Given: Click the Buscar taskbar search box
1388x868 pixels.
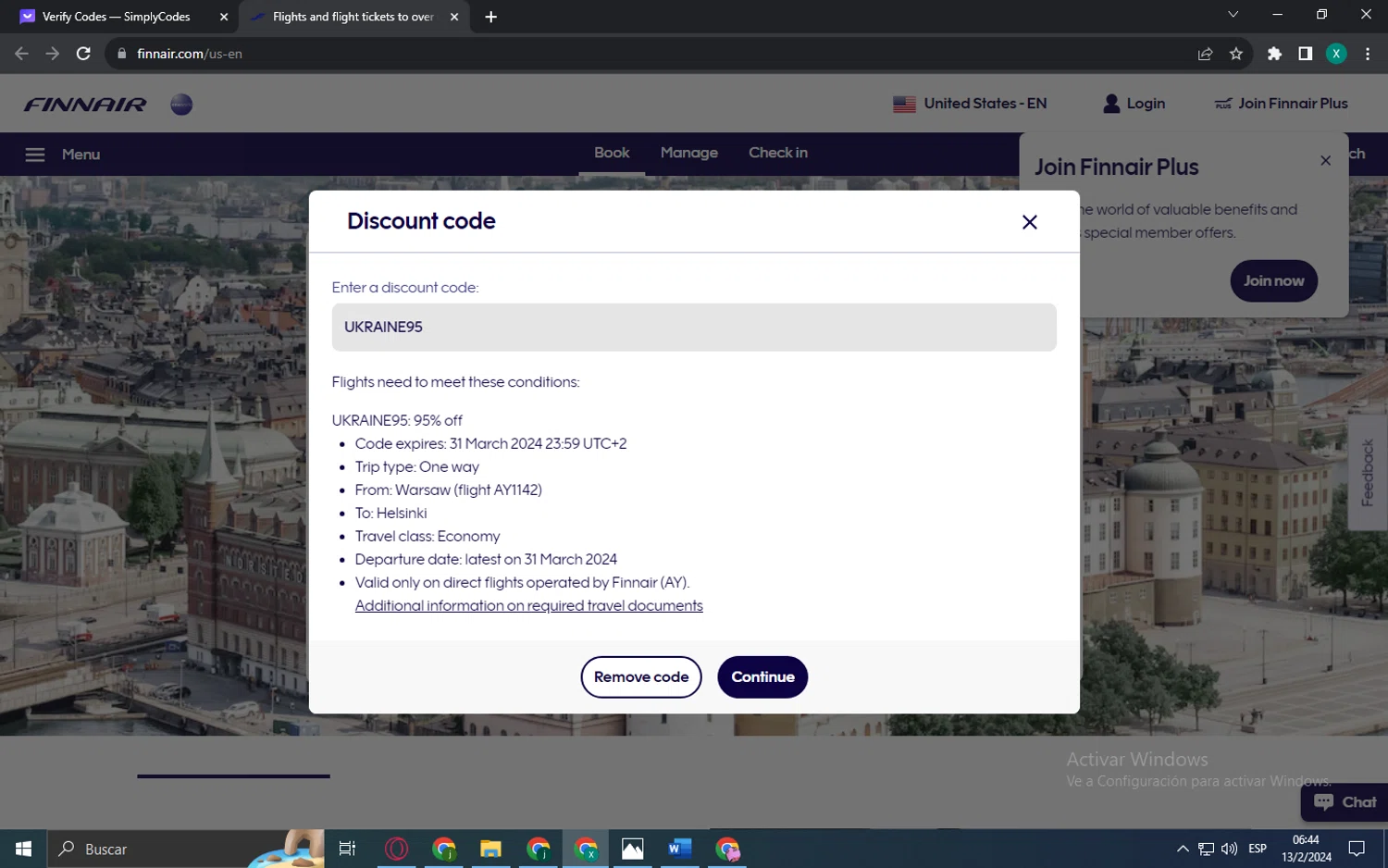Looking at the screenshot, I should tap(185, 849).
